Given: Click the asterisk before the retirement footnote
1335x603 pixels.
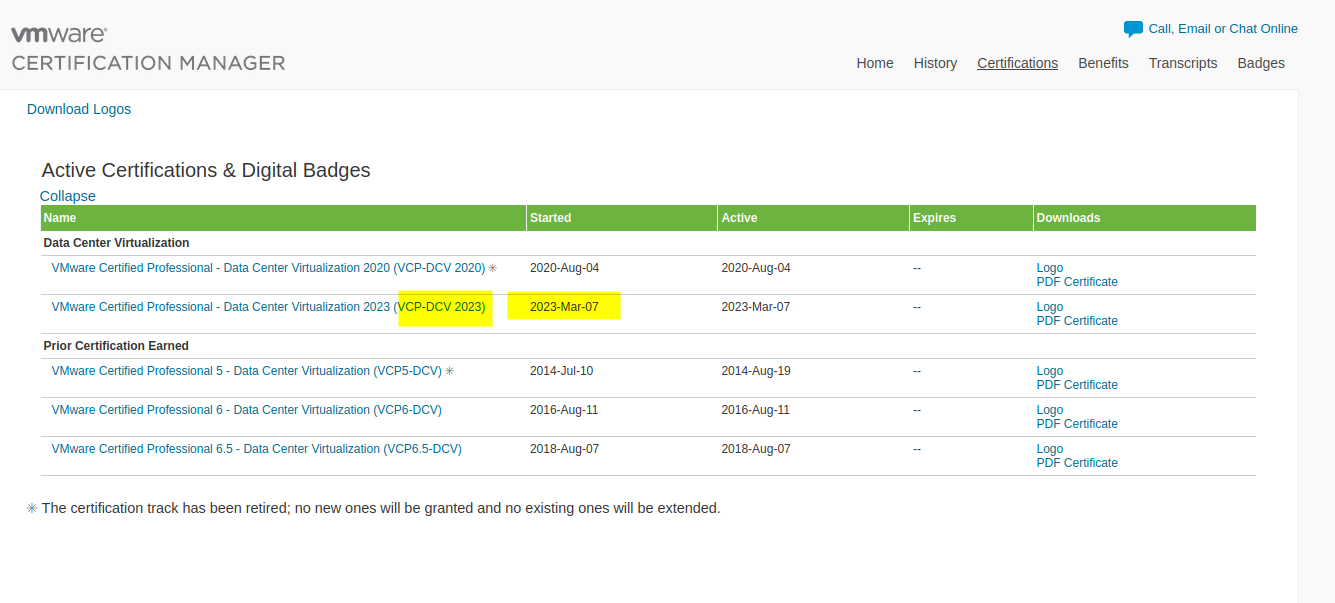Looking at the screenshot, I should tap(32, 508).
